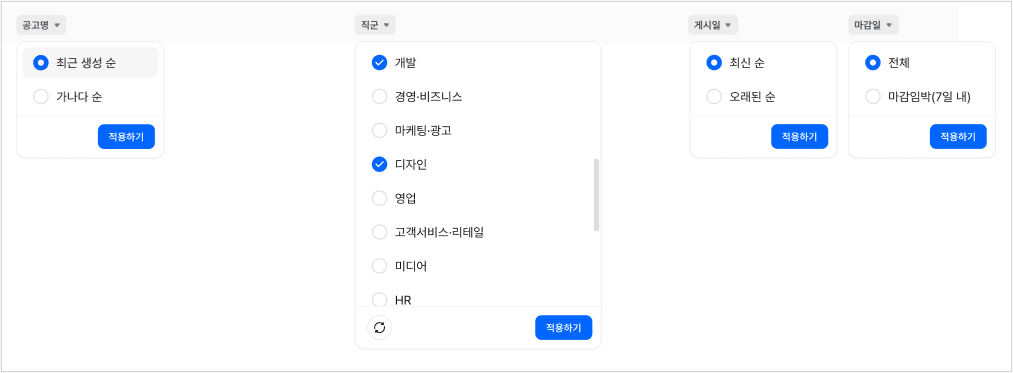Screen dimensions: 1013x373
Task: Click 적용하기 in the 공고명 panel
Action: [127, 136]
